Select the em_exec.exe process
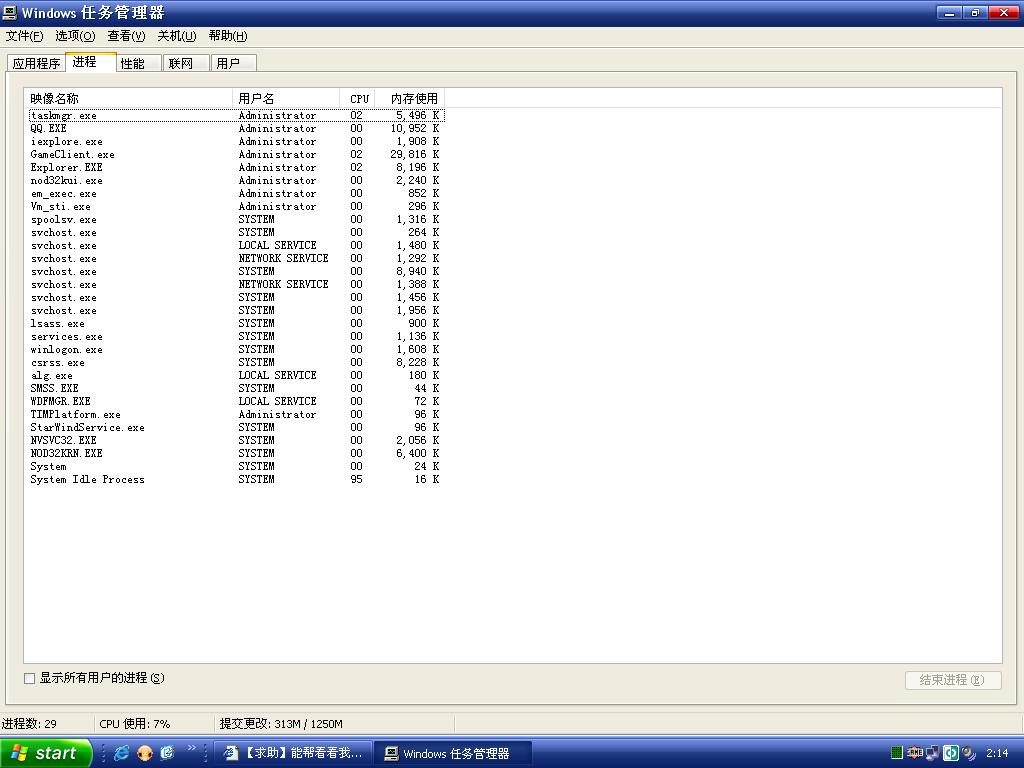 [236, 194]
